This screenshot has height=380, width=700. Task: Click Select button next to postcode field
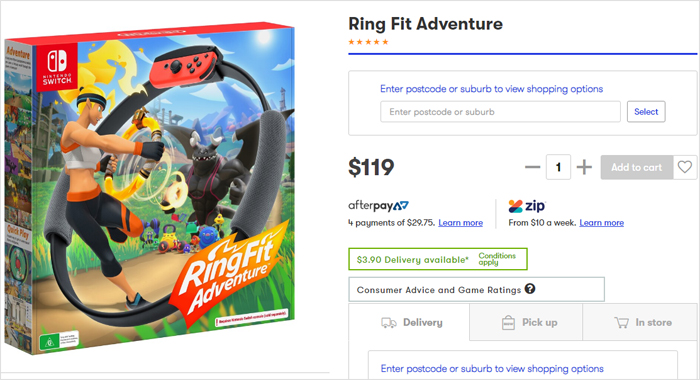(646, 112)
